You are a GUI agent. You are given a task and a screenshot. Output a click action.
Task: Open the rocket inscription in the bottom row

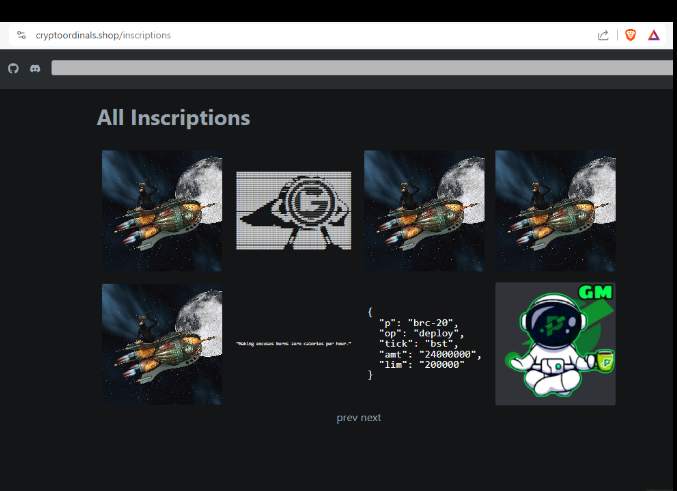click(162, 344)
